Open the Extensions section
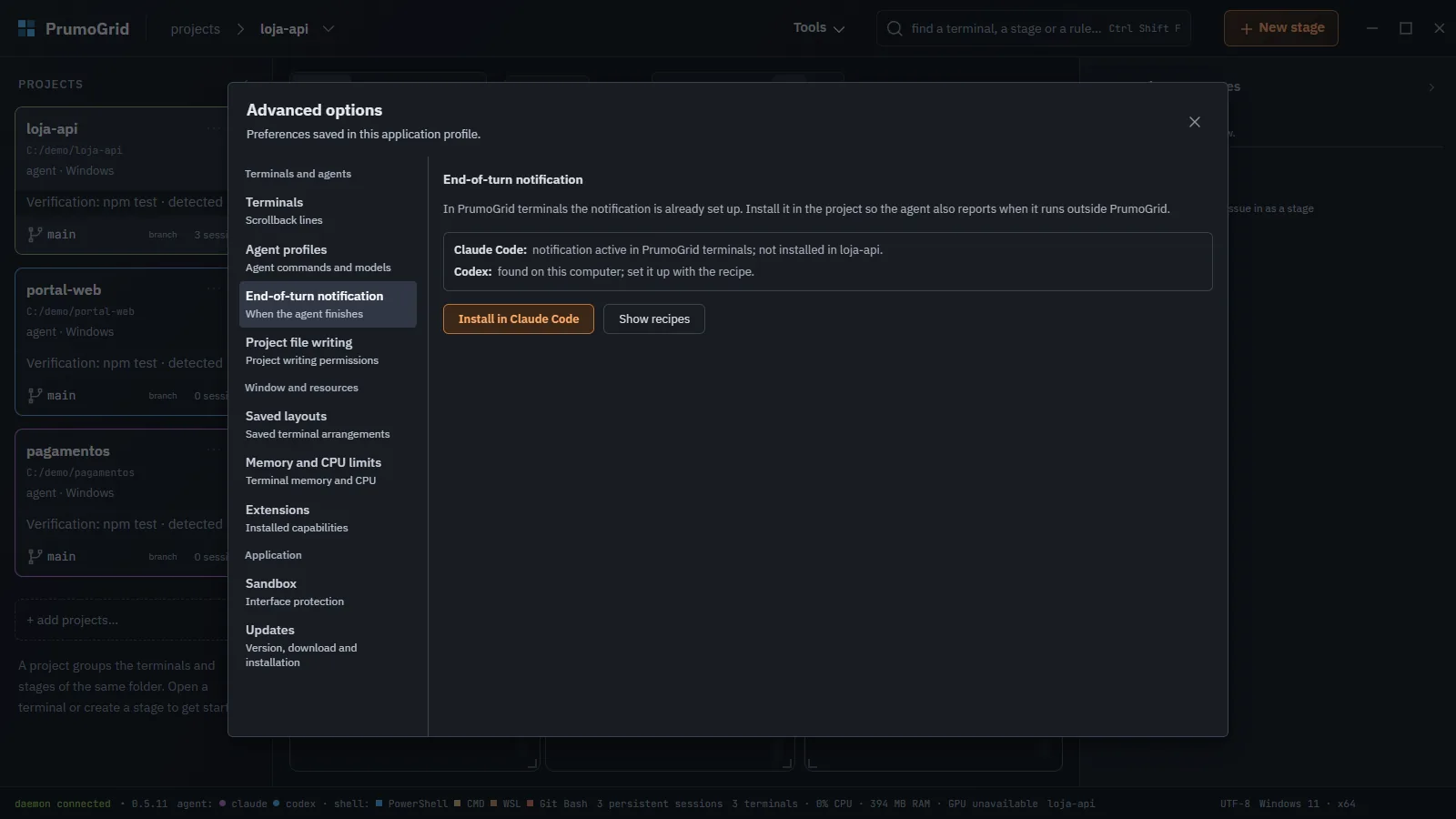1456x819 pixels. [x=328, y=518]
